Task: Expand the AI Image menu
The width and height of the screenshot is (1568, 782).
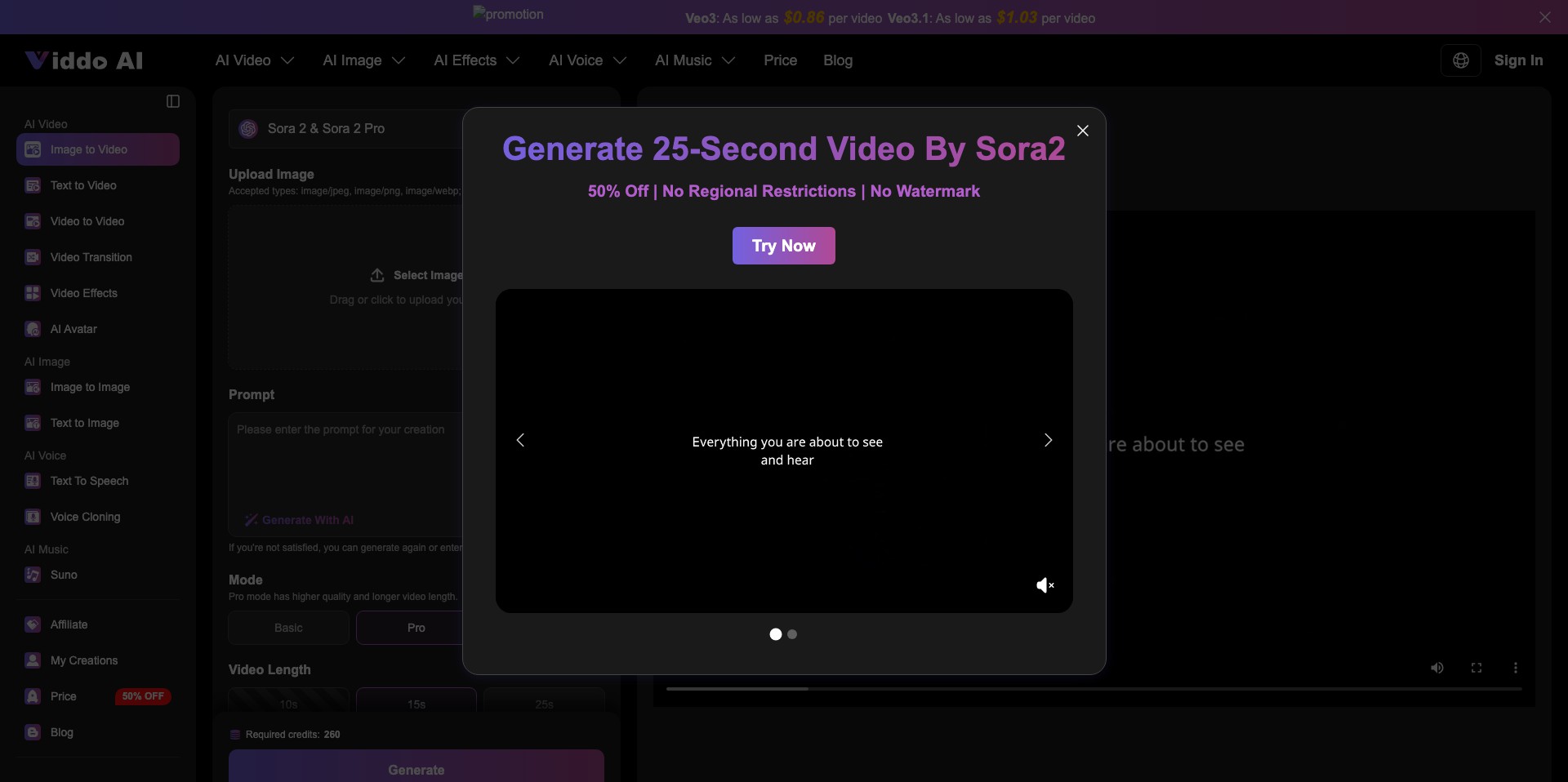Action: coord(364,60)
